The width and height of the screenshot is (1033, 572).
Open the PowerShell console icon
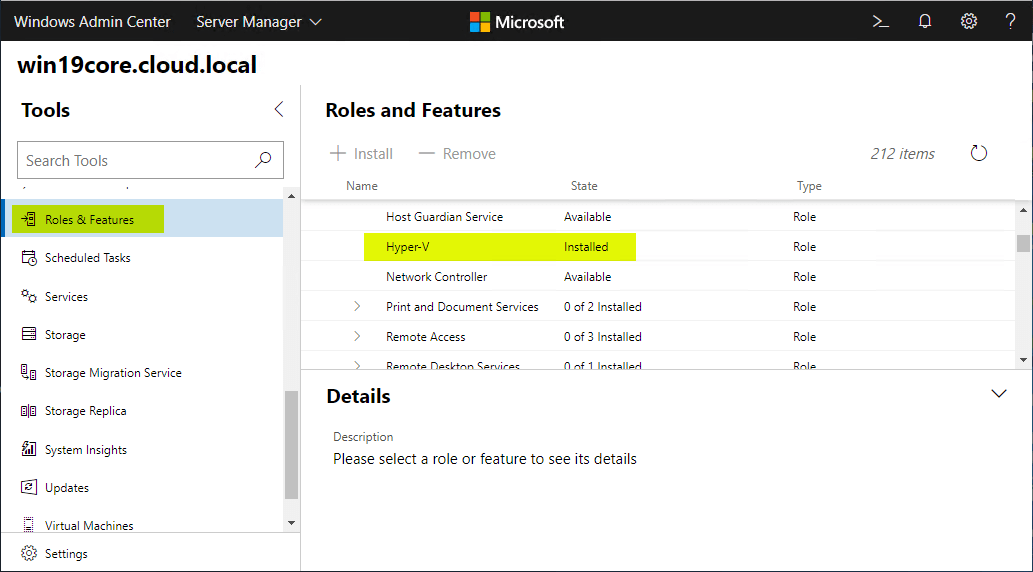tap(881, 22)
